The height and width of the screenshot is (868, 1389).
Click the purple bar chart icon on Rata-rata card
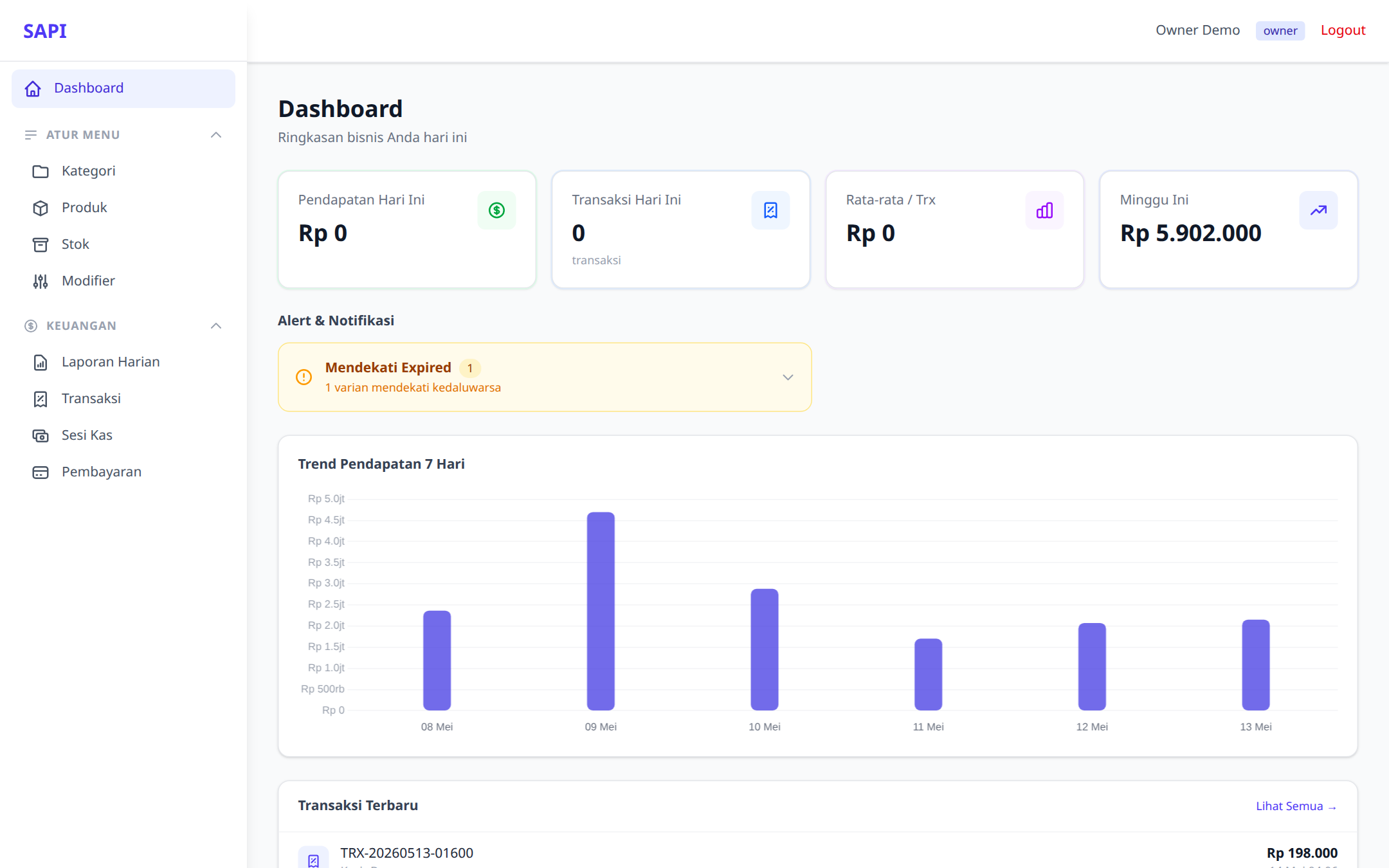pos(1044,210)
